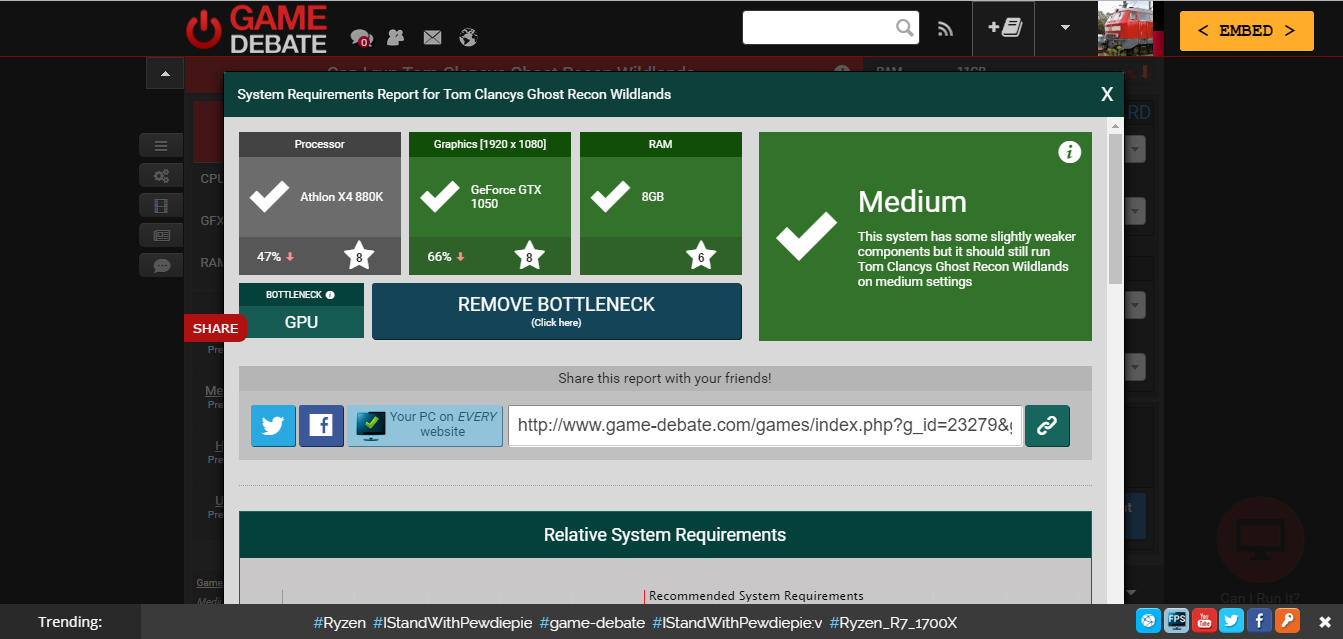1343x639 pixels.
Task: Click Share this report with your friends text
Action: tap(665, 379)
